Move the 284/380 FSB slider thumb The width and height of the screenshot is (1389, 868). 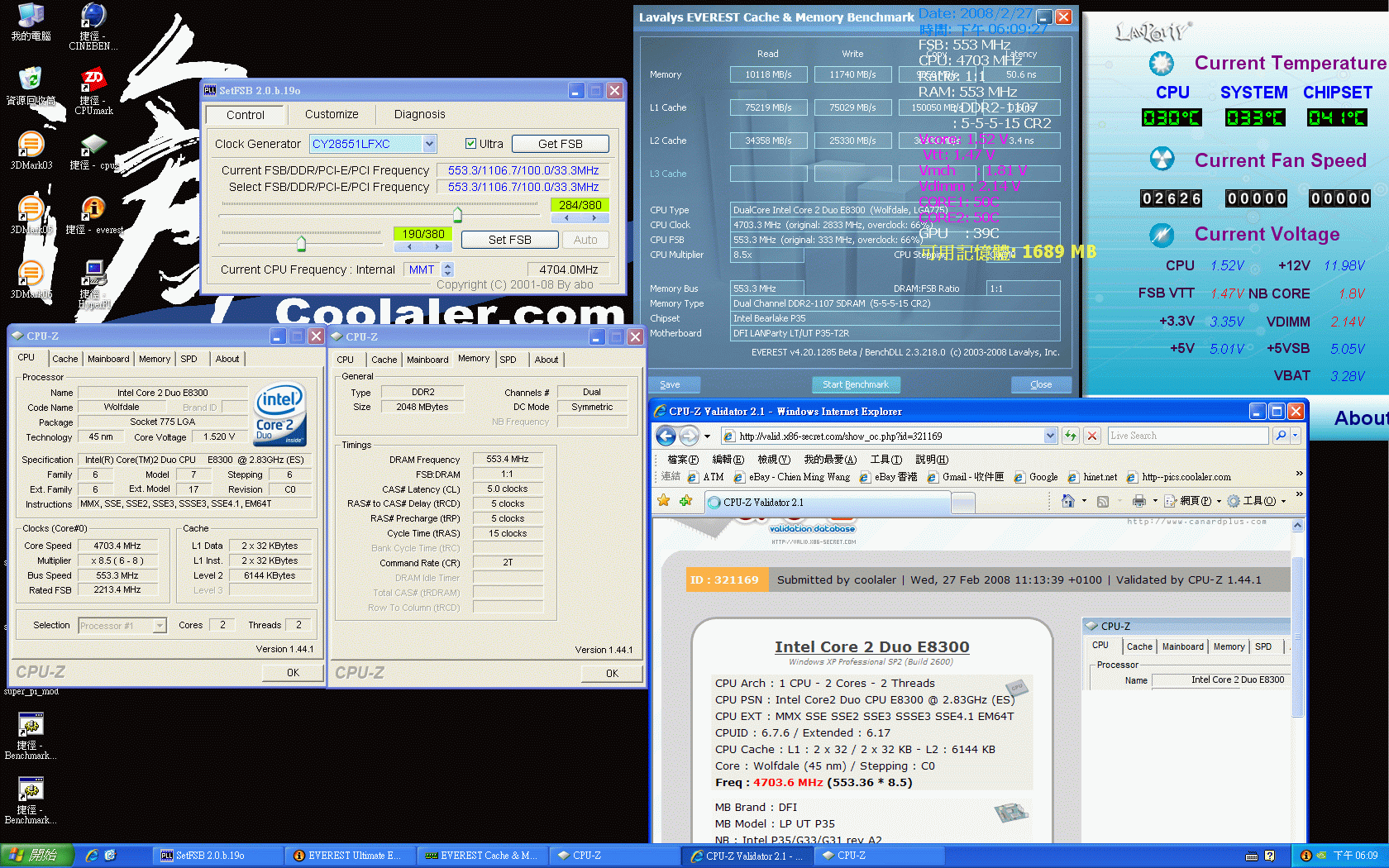point(457,215)
